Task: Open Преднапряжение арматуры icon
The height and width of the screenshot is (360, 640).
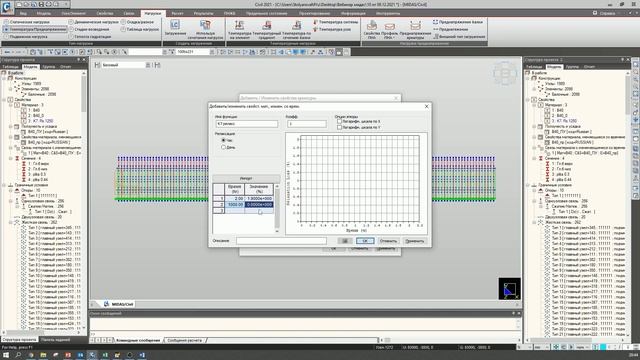Action: [x=415, y=29]
